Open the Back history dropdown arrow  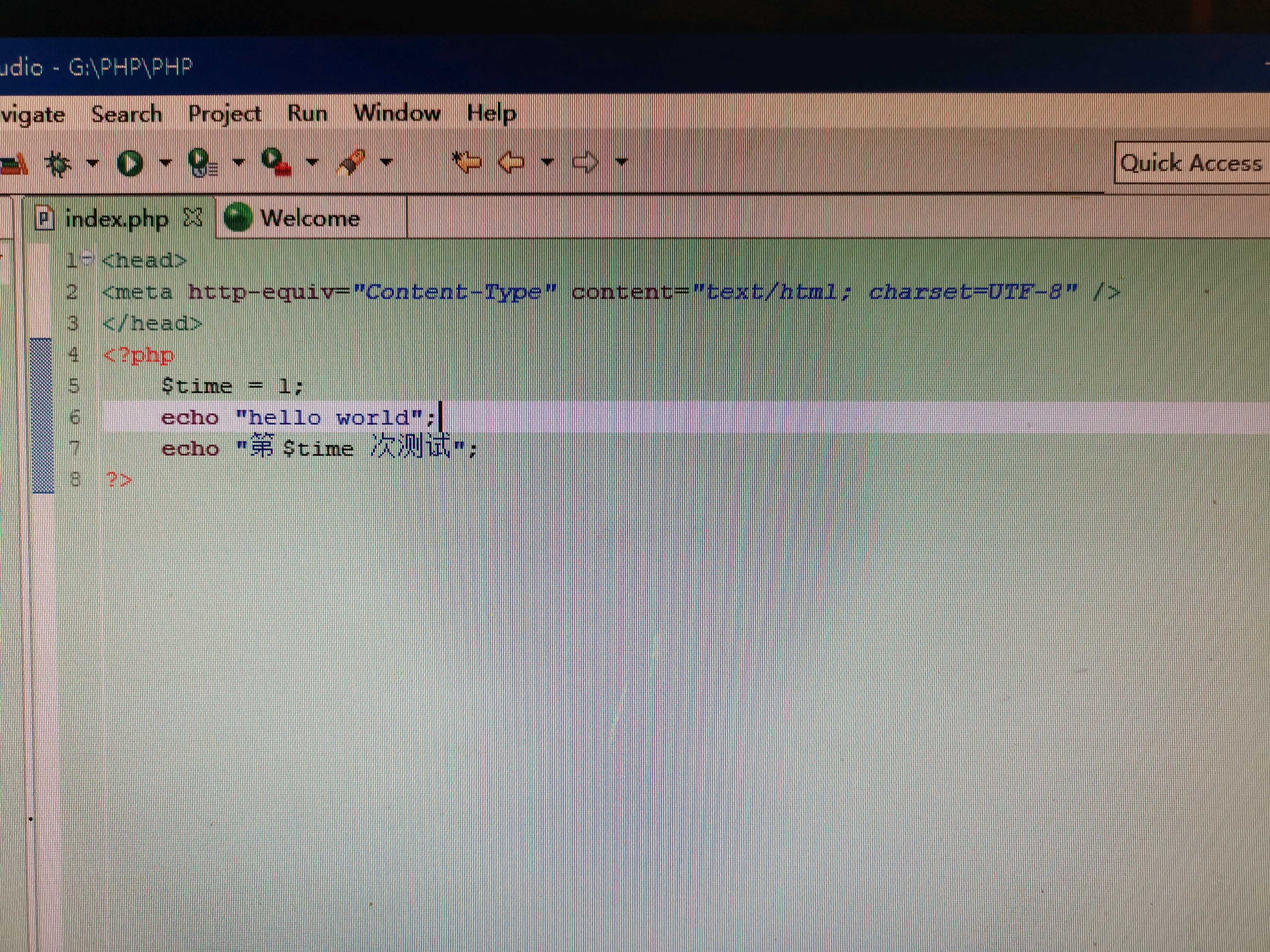click(547, 163)
